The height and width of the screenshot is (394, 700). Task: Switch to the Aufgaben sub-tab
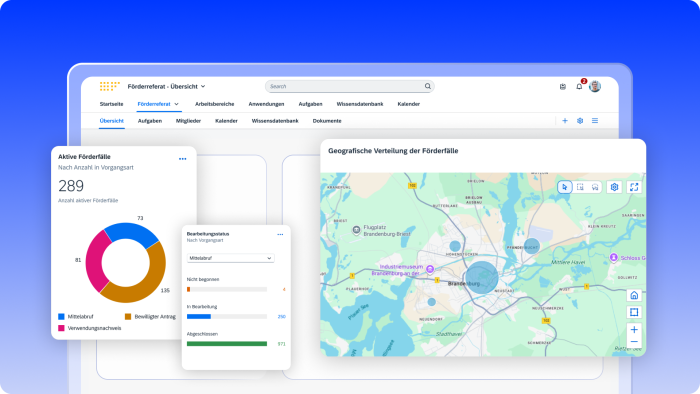pyautogui.click(x=150, y=121)
